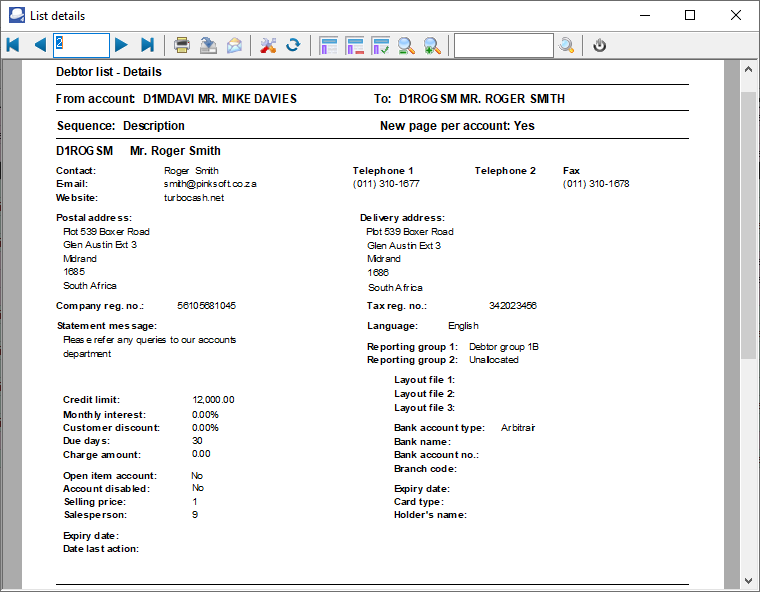Select the third page layout view icon

coord(380,45)
